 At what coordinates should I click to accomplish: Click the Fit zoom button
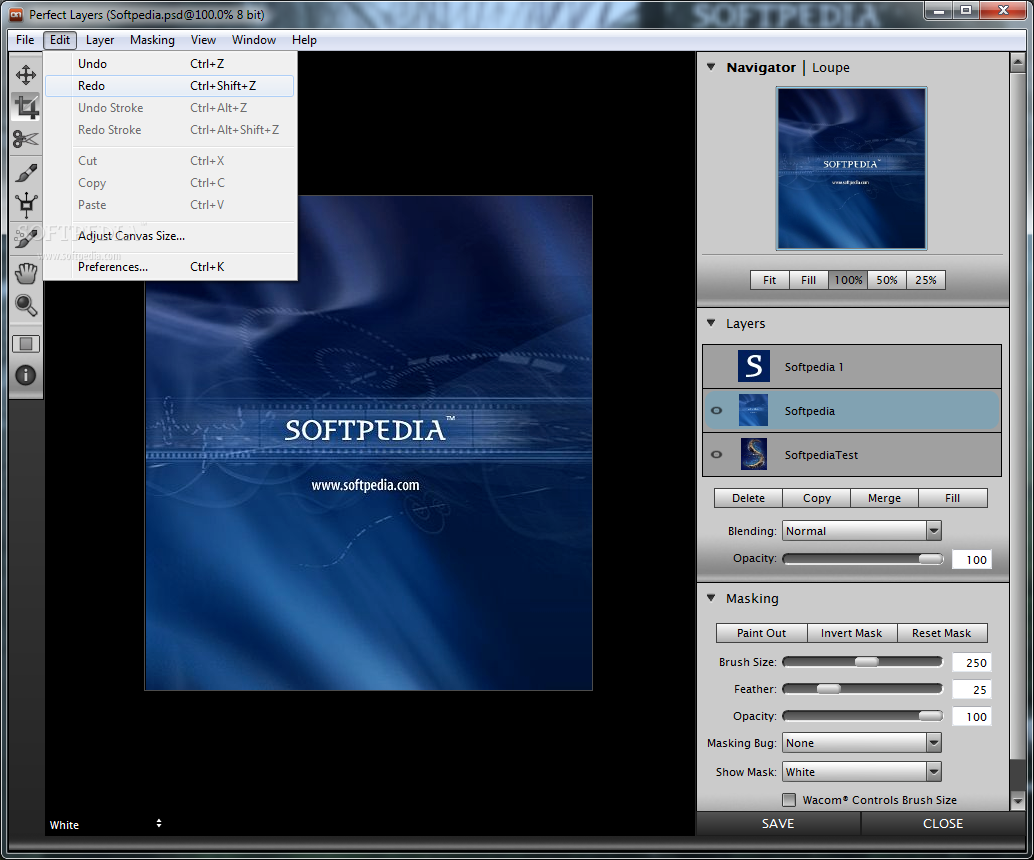tap(770, 280)
